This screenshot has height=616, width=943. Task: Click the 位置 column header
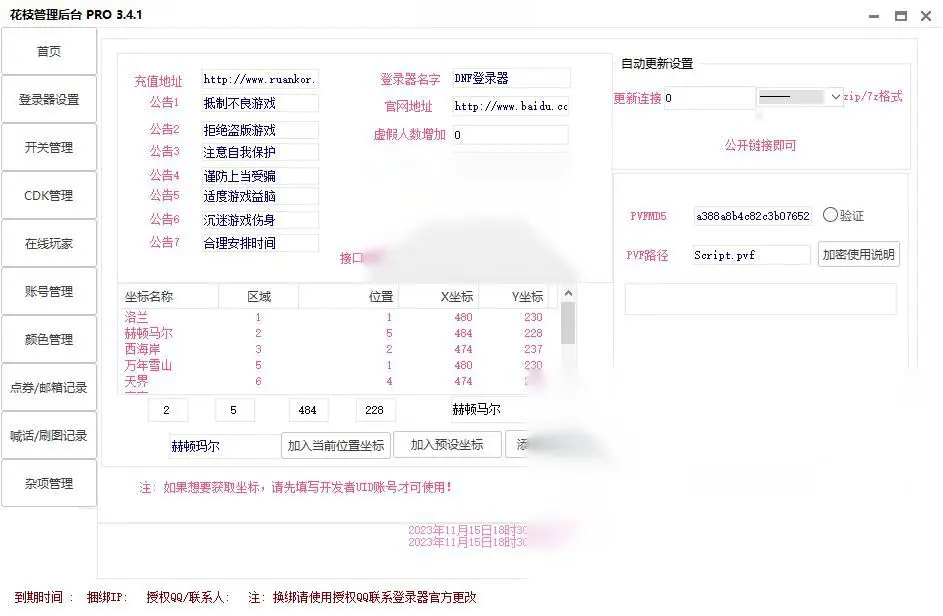[348, 297]
